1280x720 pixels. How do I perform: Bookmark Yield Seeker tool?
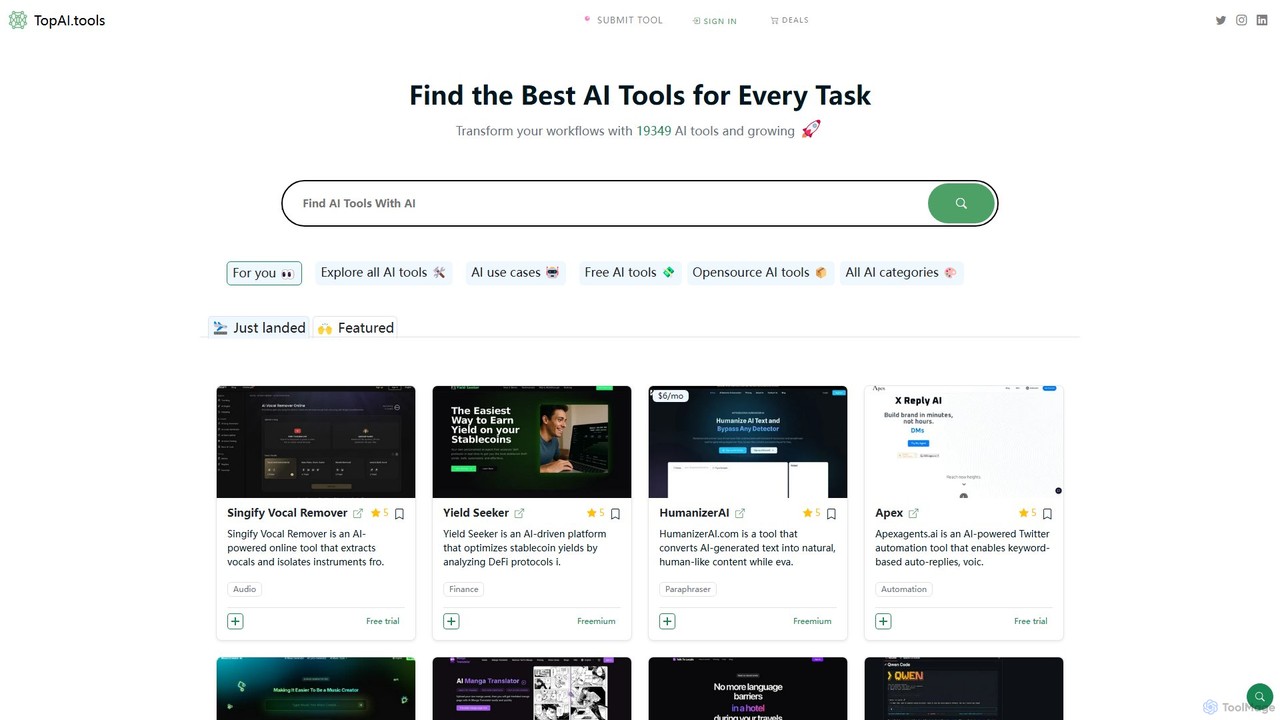tap(615, 514)
